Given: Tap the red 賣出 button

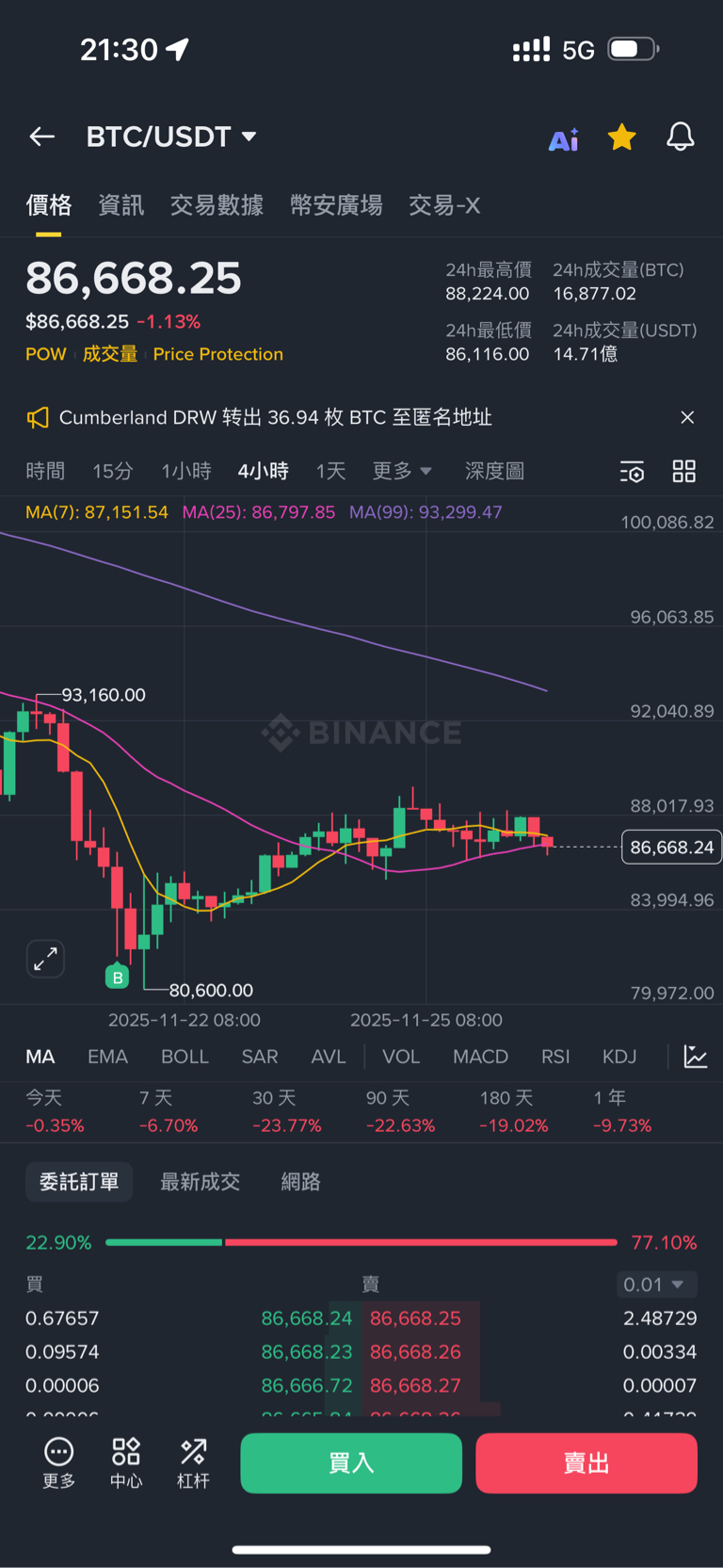Looking at the screenshot, I should pos(586,1463).
